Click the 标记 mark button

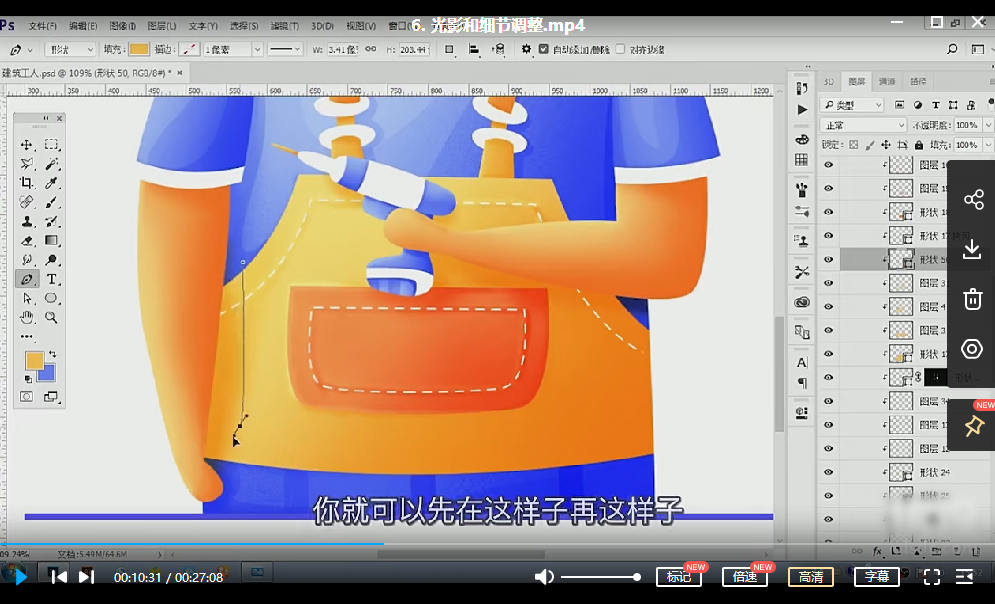678,577
